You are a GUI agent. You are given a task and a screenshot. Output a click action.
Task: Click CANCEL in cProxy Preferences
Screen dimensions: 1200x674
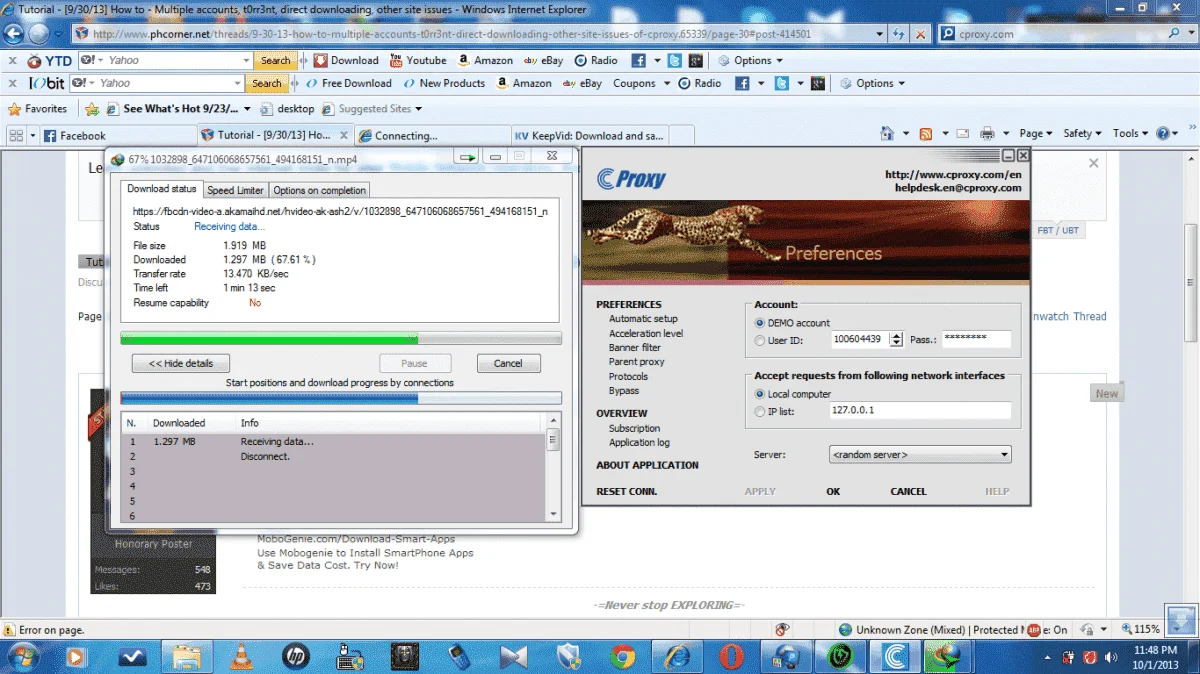[x=908, y=491]
